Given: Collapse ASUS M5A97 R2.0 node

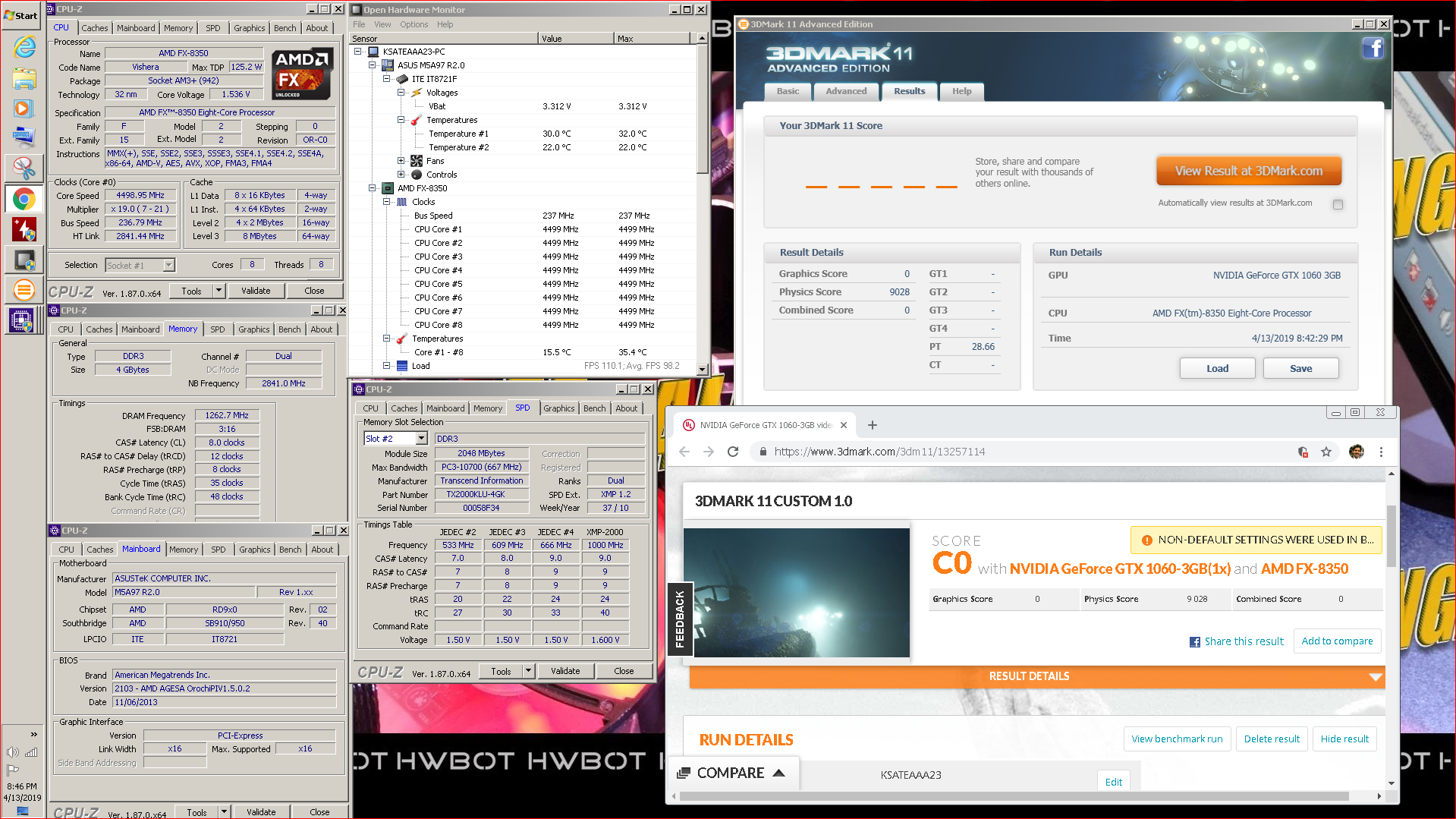Looking at the screenshot, I should 373,65.
